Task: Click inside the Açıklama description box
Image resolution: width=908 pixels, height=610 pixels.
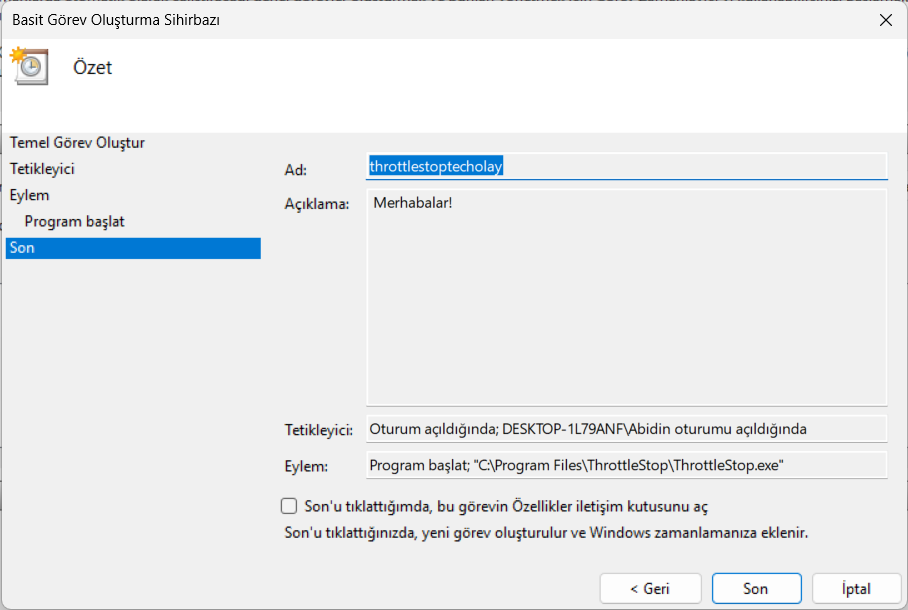Action: [627, 297]
